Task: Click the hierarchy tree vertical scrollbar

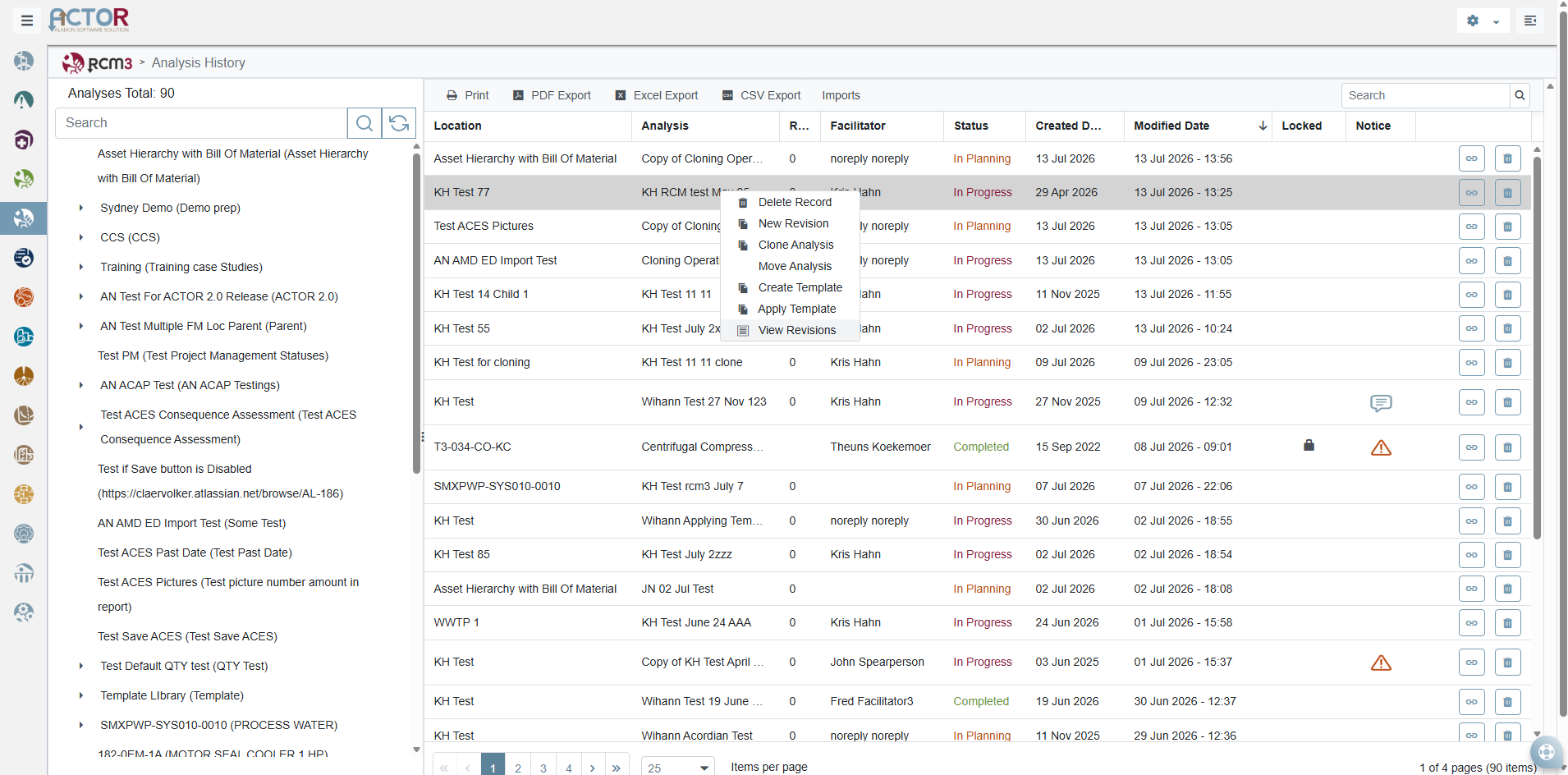Action: [x=416, y=312]
